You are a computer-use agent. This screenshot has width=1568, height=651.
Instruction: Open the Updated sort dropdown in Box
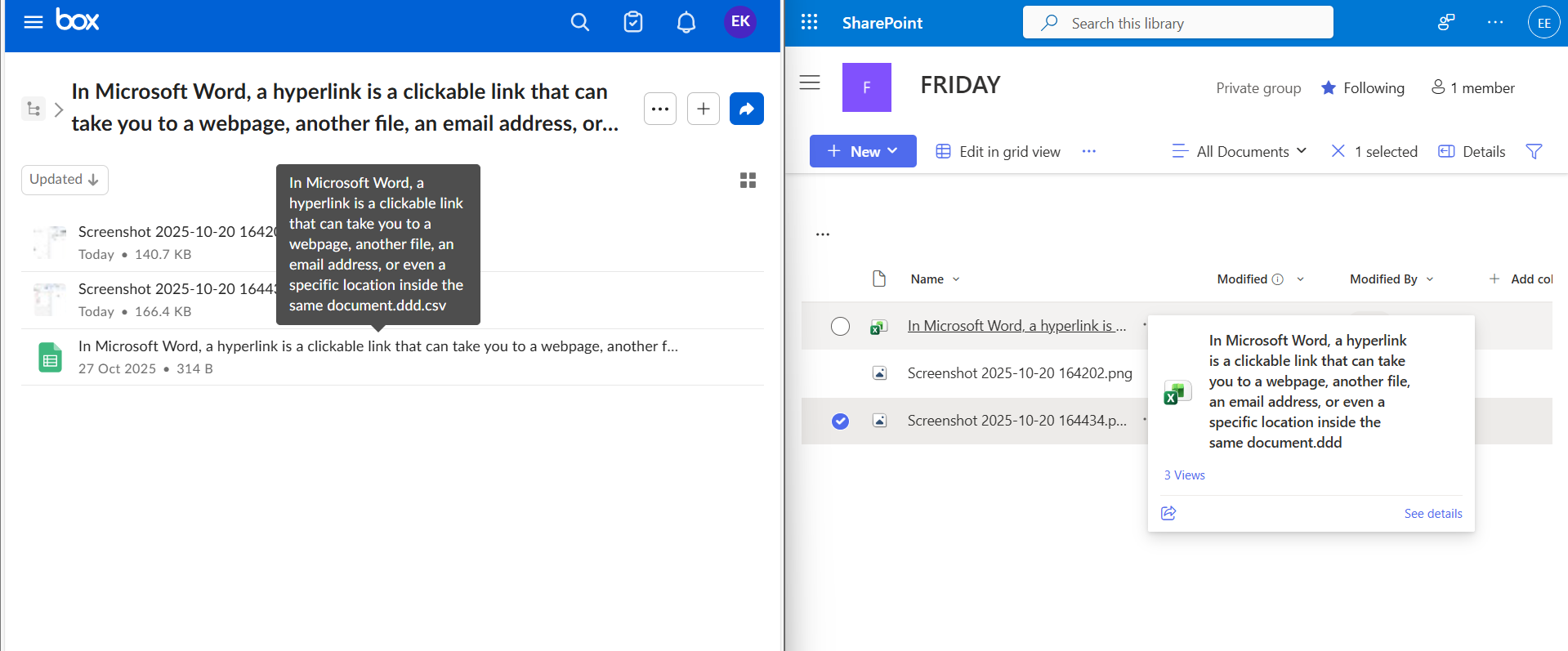click(x=65, y=180)
